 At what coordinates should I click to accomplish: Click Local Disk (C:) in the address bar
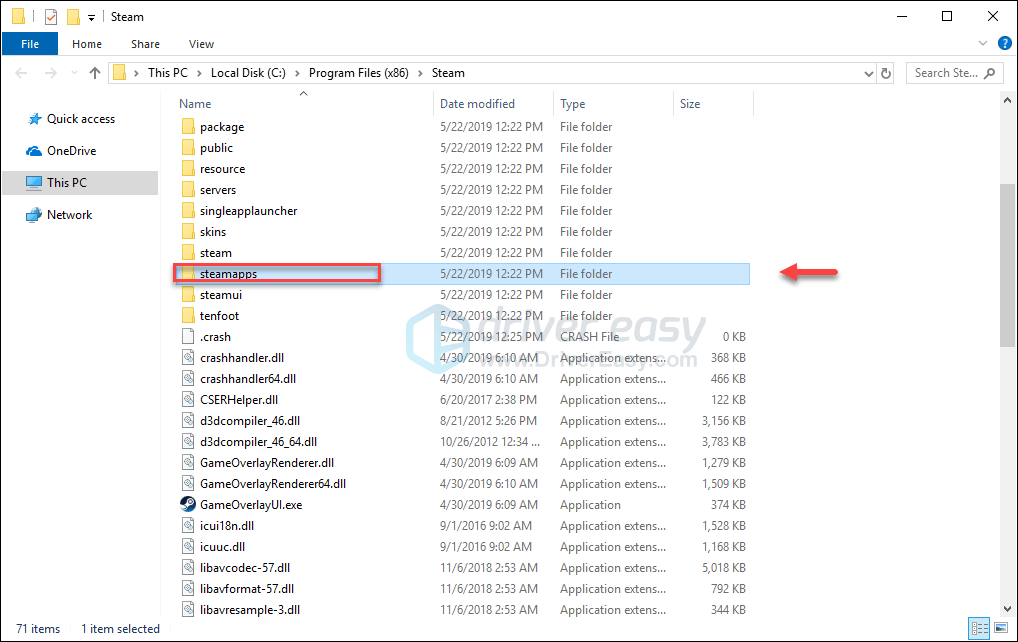[x=248, y=73]
